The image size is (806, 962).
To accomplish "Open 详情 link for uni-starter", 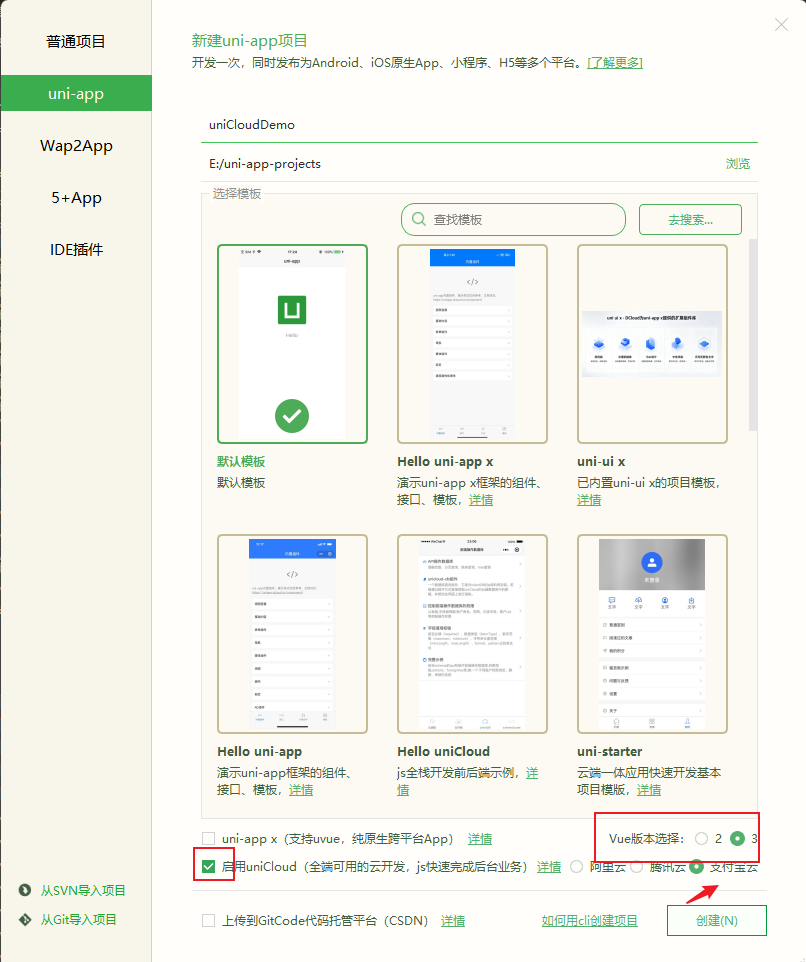I will tap(649, 790).
